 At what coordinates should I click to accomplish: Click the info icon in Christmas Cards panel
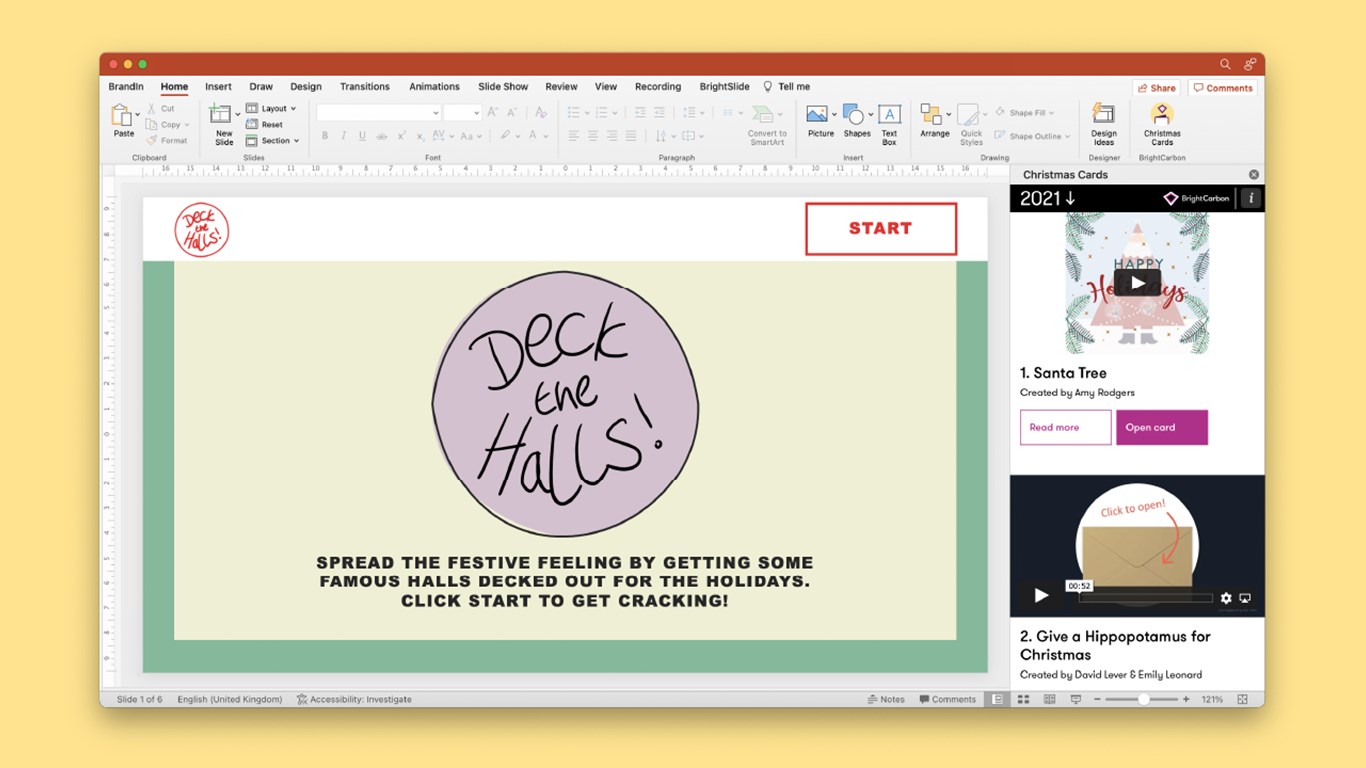pos(1250,198)
